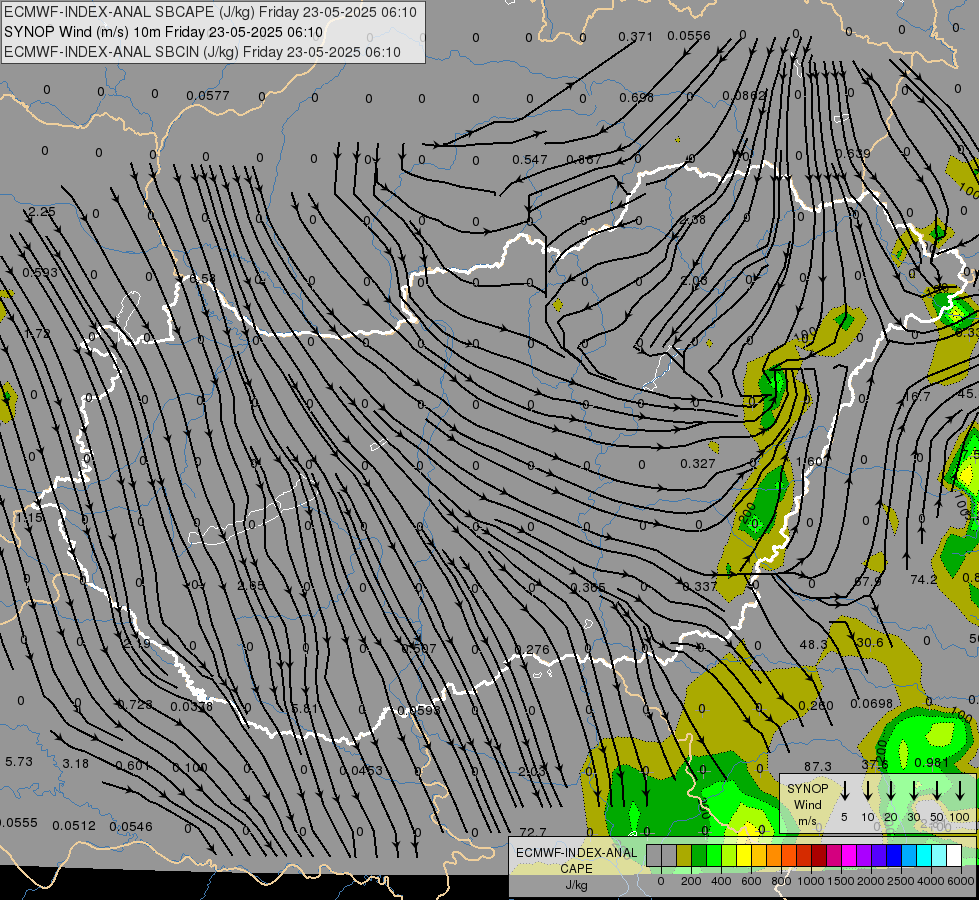
Task: Pick the bright magenta CAPE legend swatch
Action: tap(849, 856)
